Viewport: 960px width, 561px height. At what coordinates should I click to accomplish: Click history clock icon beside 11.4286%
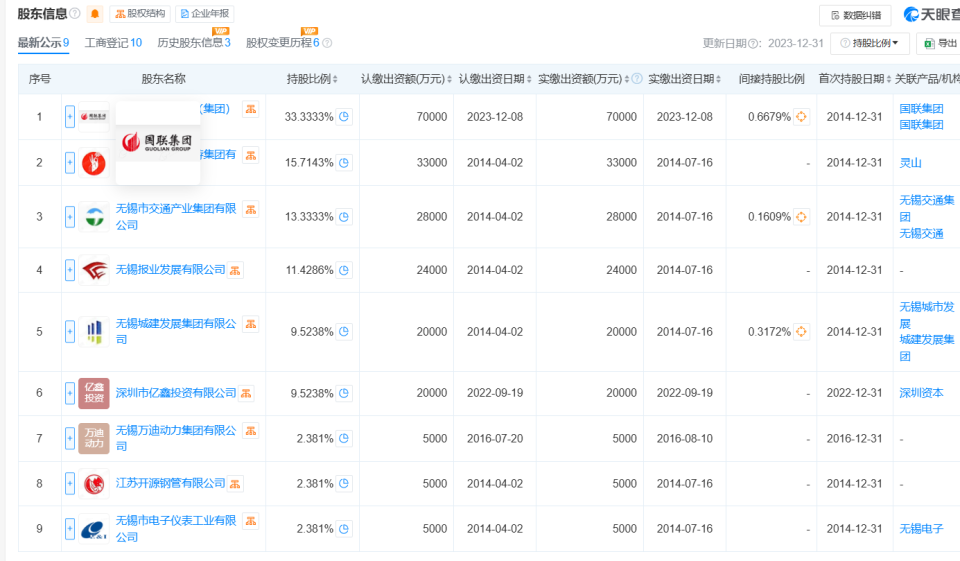pyautogui.click(x=344, y=270)
